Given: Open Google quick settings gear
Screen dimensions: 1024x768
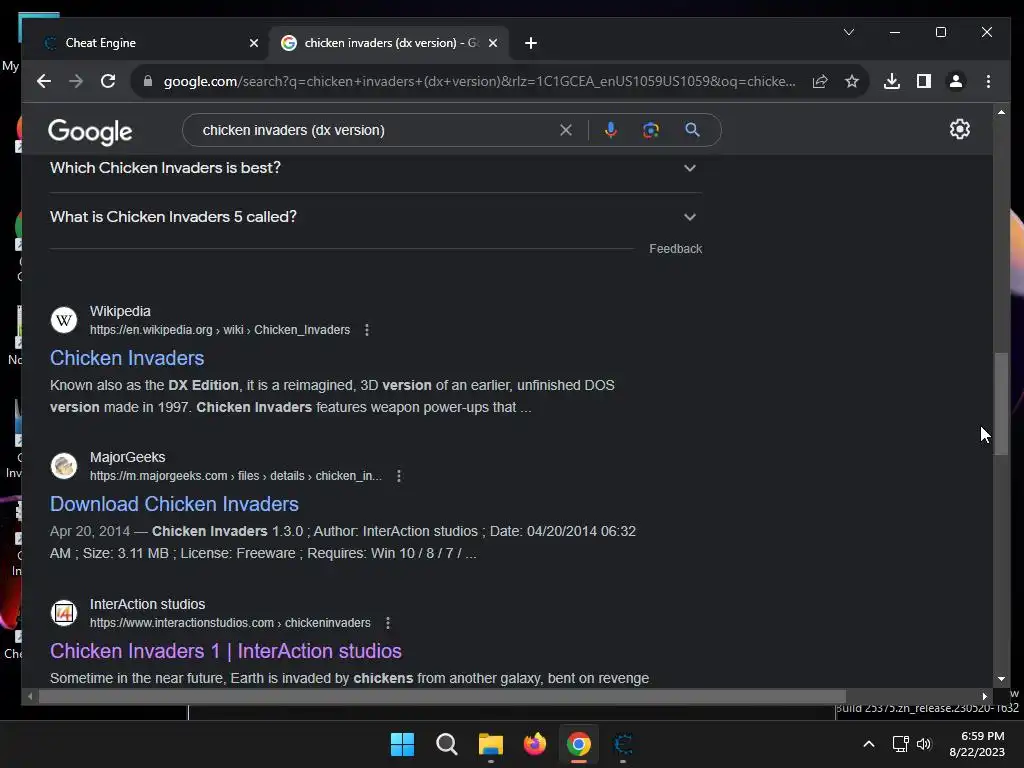Looking at the screenshot, I should (x=959, y=129).
